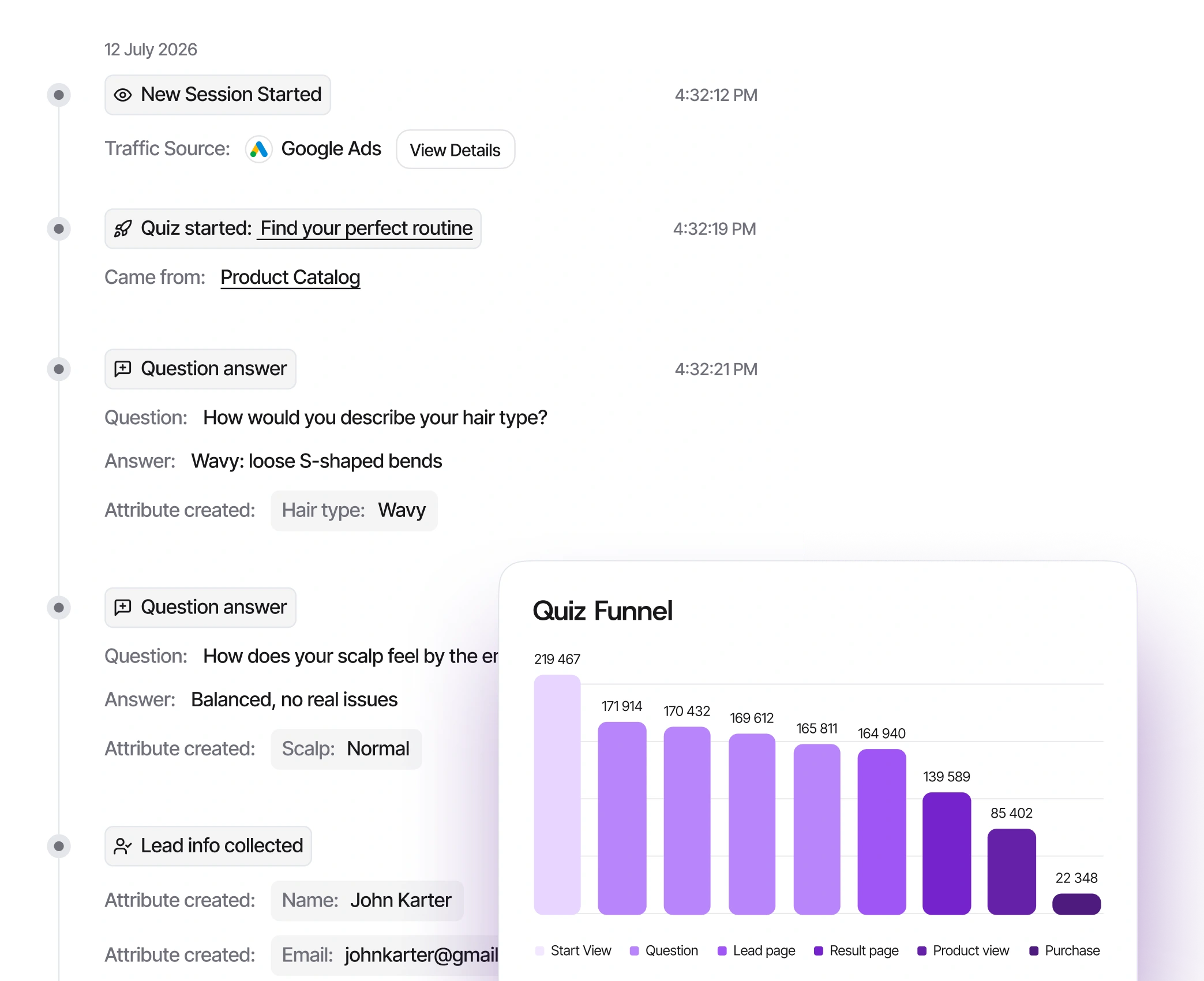Click the eye icon in New Session Started

tap(123, 95)
